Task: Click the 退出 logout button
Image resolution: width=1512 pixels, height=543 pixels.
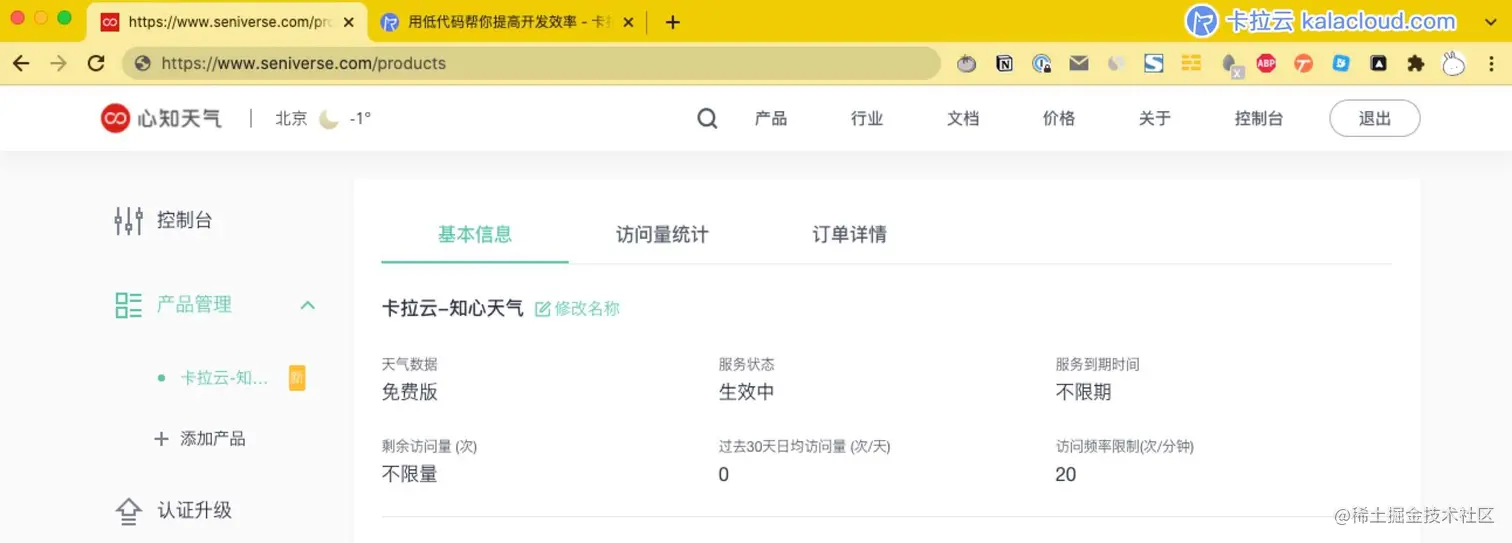Action: click(x=1375, y=118)
